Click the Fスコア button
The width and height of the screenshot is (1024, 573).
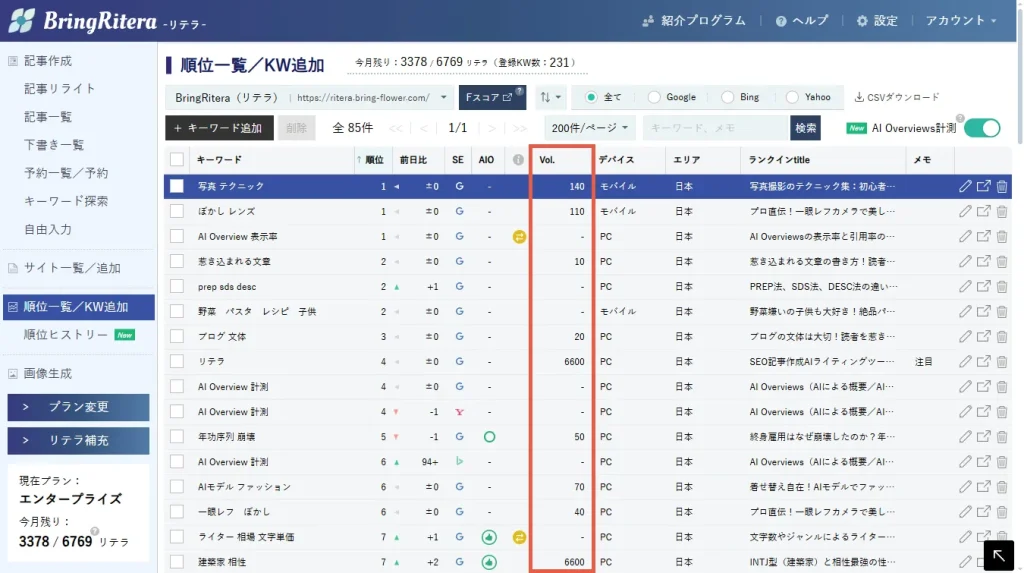[492, 97]
